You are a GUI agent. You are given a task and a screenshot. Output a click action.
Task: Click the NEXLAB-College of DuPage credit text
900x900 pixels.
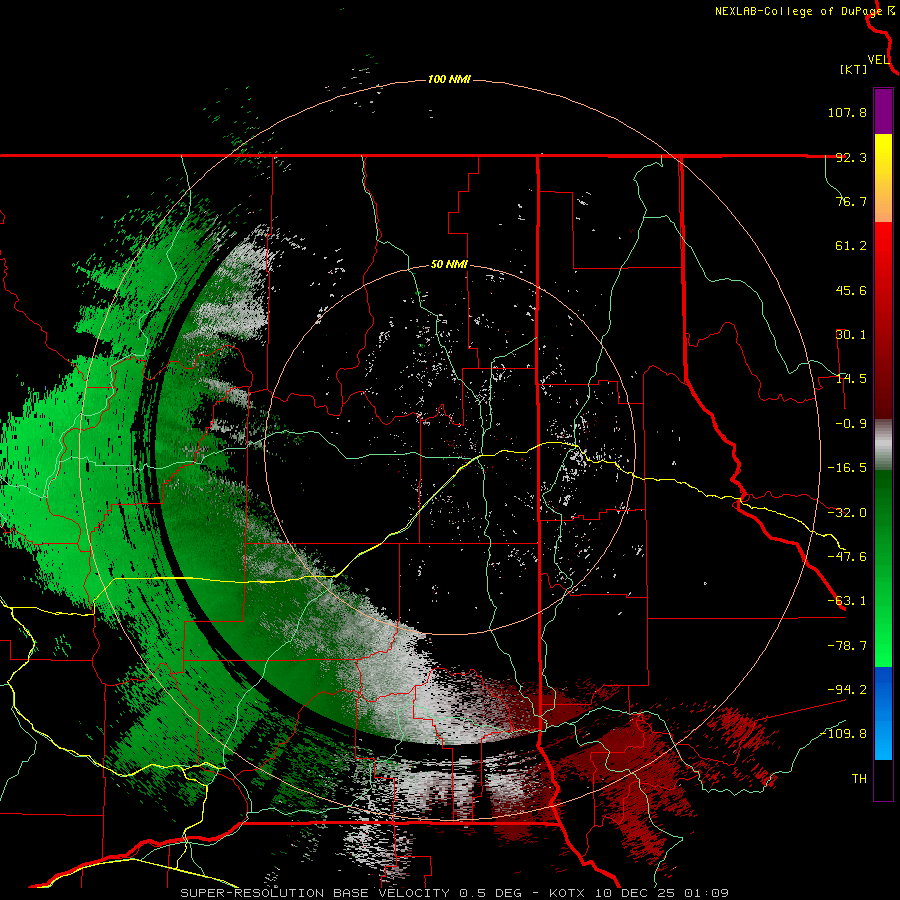798,11
